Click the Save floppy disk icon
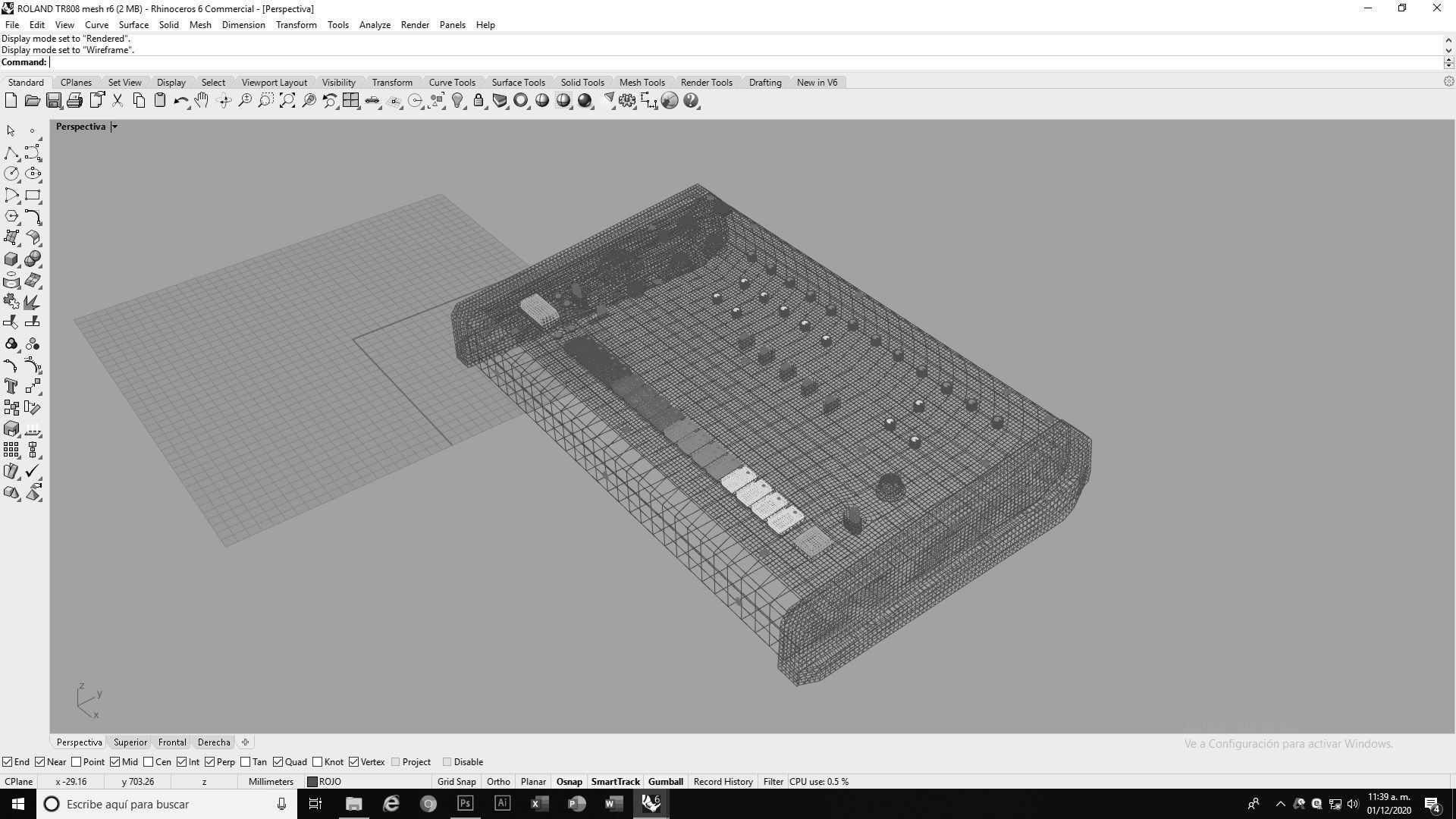 (x=53, y=101)
